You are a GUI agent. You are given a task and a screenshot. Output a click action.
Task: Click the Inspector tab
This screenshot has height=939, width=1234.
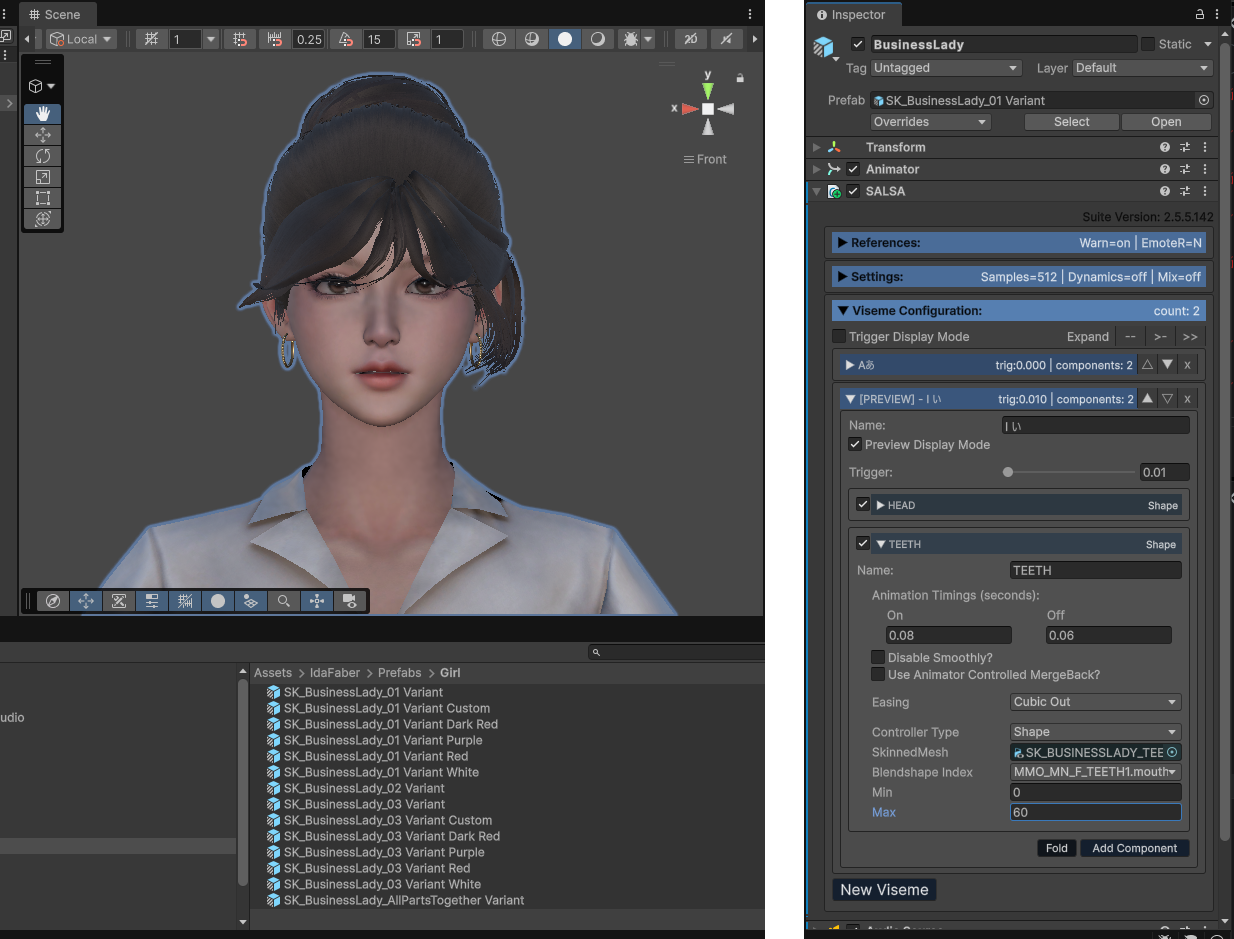click(851, 15)
